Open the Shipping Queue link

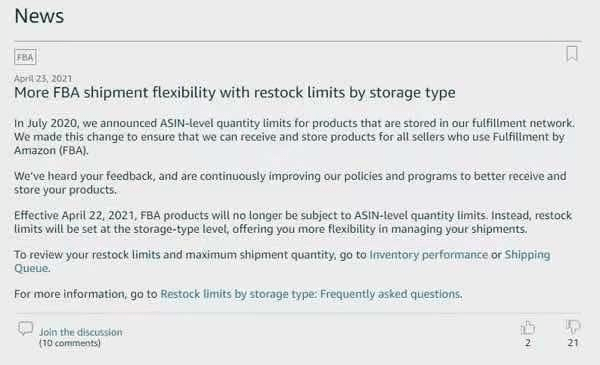click(527, 255)
